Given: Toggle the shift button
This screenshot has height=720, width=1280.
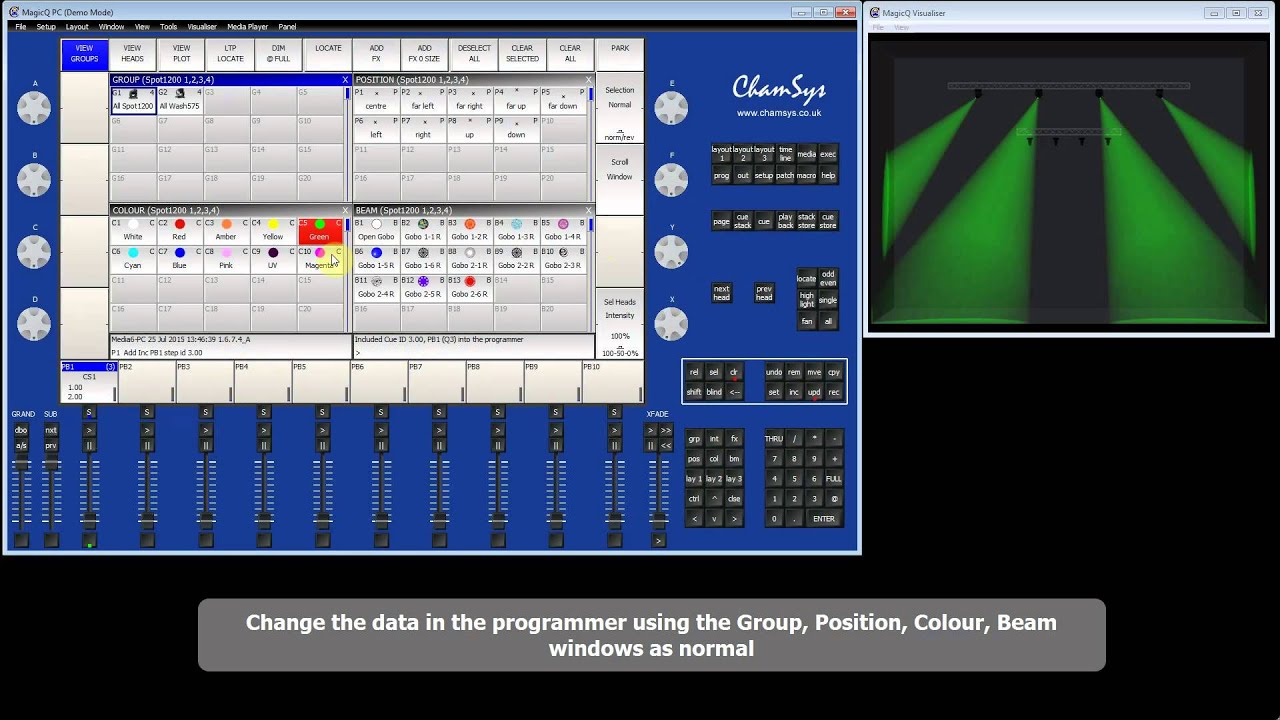Looking at the screenshot, I should 694,392.
